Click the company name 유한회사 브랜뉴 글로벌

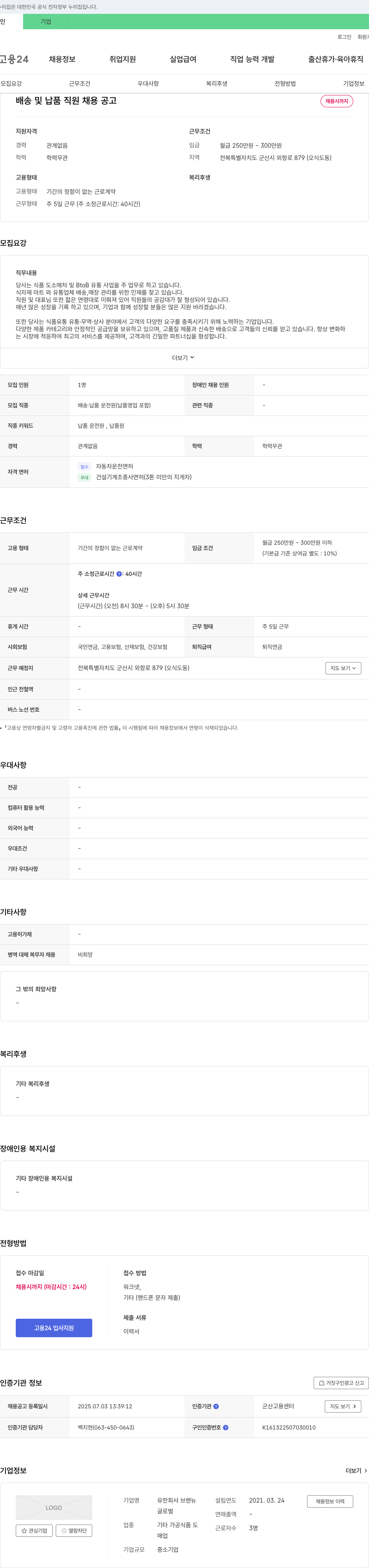pyautogui.click(x=177, y=1506)
